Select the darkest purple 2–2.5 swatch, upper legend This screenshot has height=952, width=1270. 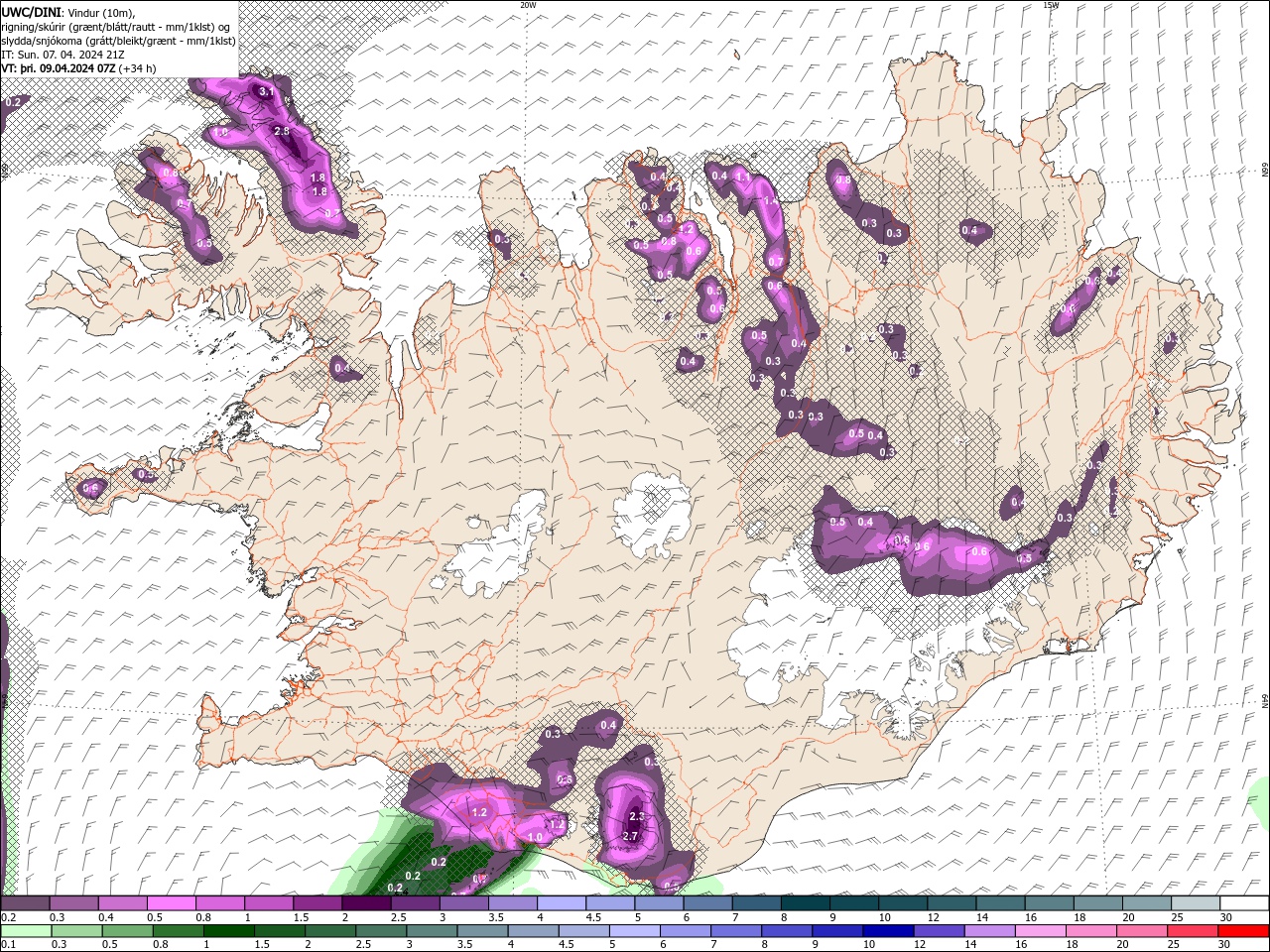coord(366,903)
